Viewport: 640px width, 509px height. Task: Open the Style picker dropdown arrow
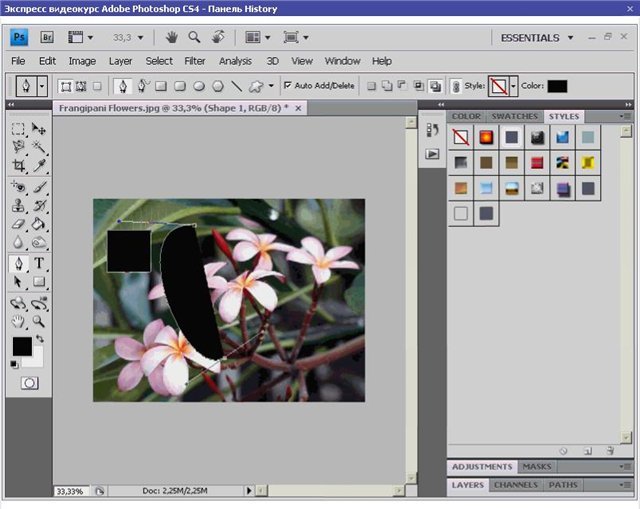point(513,87)
